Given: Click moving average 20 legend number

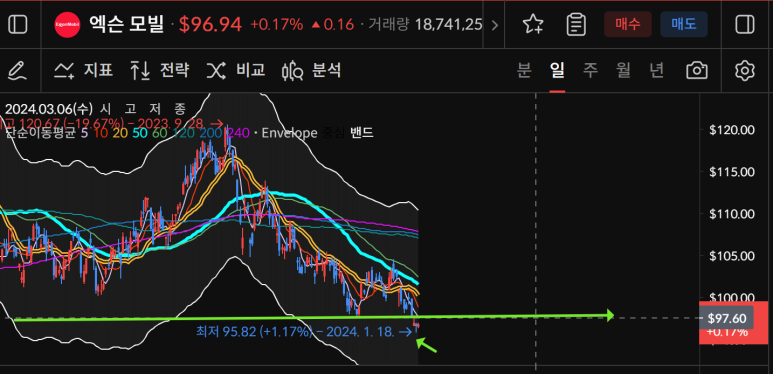Looking at the screenshot, I should (x=120, y=133).
